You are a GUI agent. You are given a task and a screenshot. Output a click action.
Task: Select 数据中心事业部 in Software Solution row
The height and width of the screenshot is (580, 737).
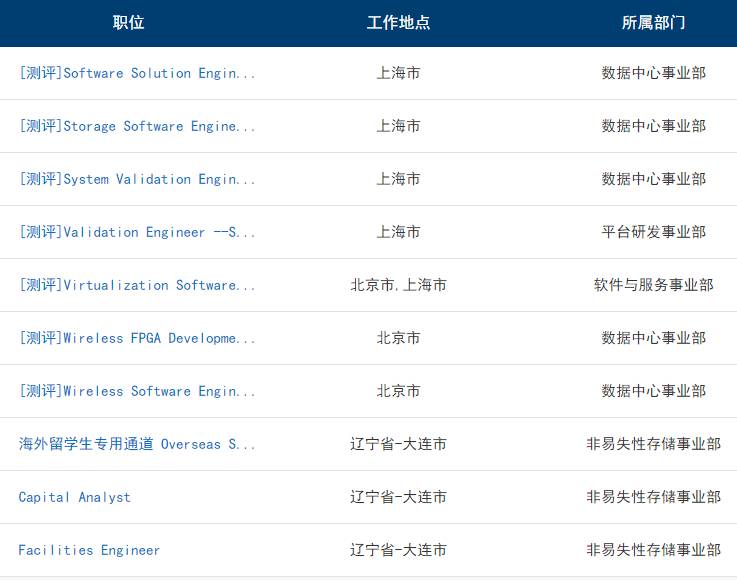pos(653,73)
